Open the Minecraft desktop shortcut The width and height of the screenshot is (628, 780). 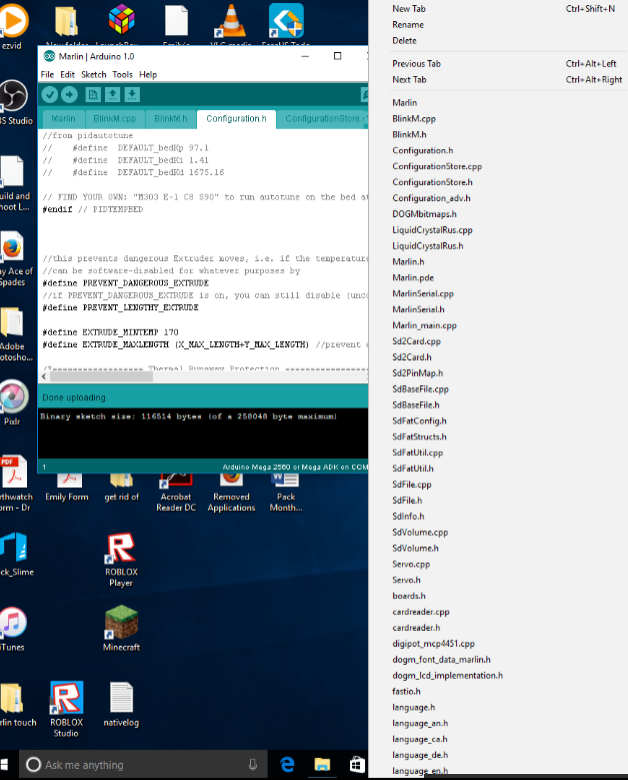click(x=121, y=630)
